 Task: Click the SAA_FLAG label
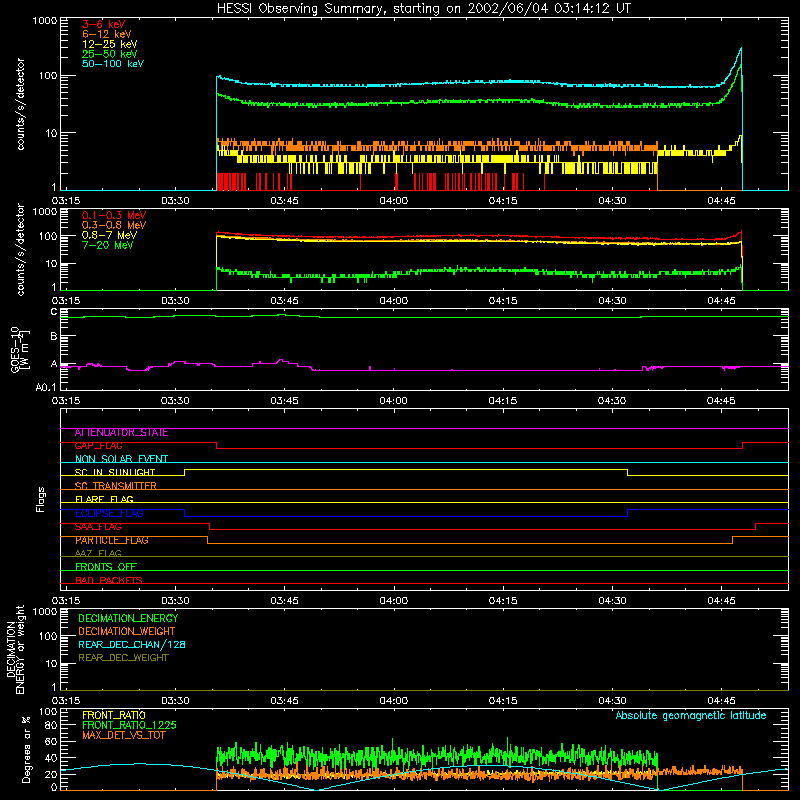pyautogui.click(x=98, y=527)
